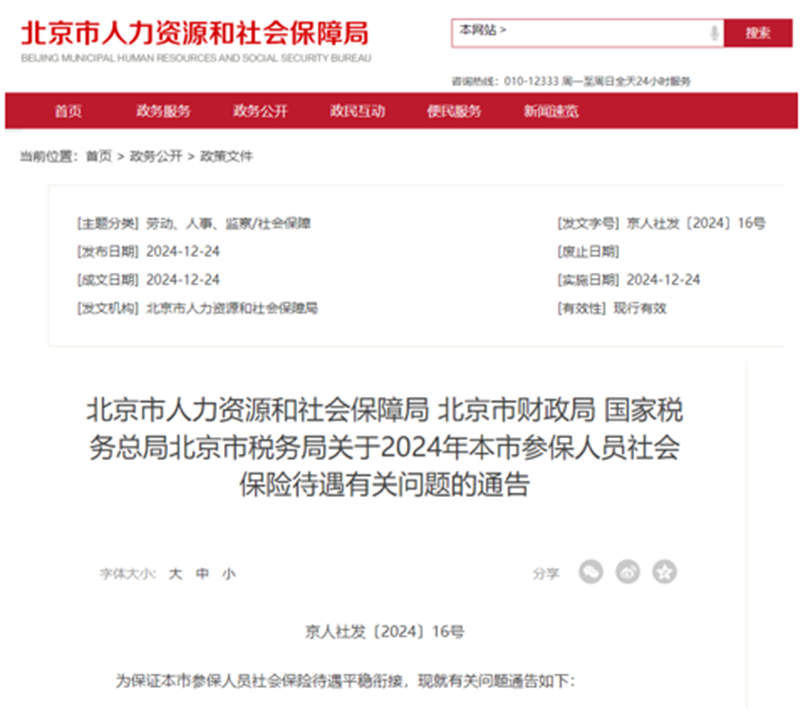Open the 新闻速览 navigation menu item

tap(551, 111)
